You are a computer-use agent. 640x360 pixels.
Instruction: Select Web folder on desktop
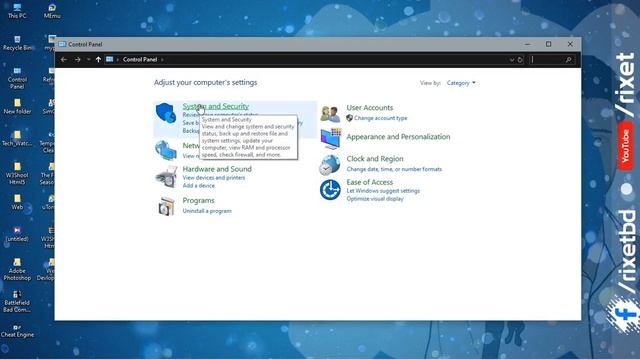[17, 202]
